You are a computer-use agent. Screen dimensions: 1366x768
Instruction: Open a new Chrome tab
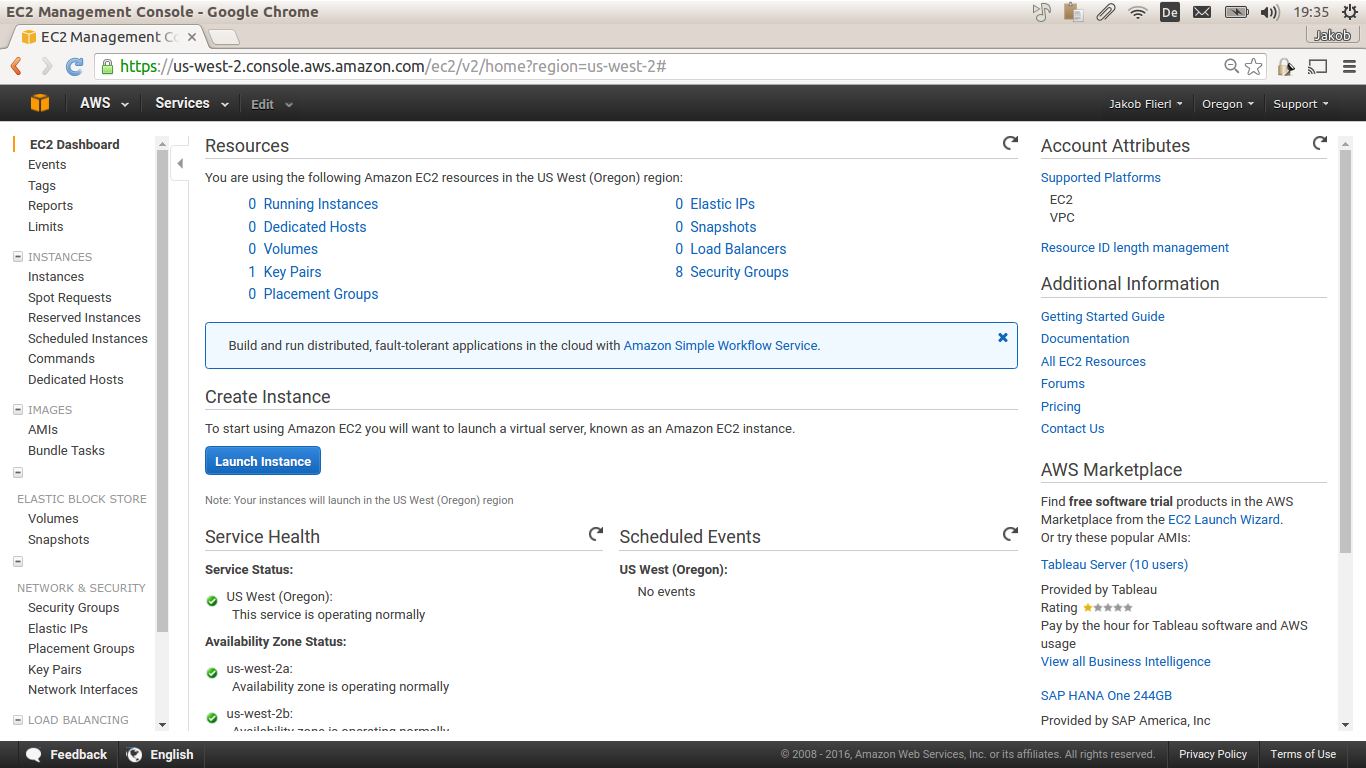(224, 38)
